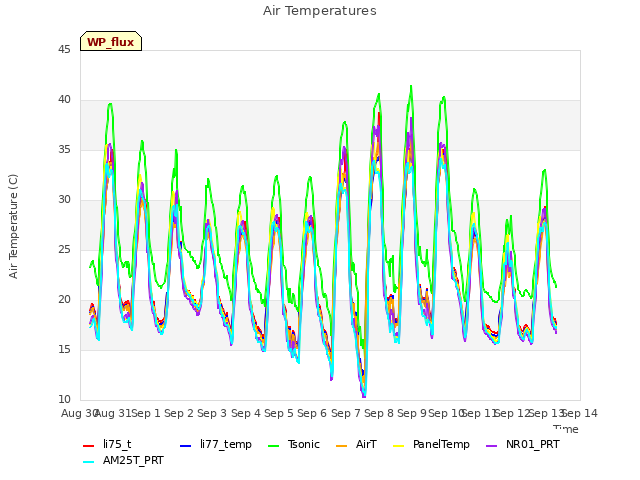Click the cyan AM25T_PRT legend swatch
The height and width of the screenshot is (480, 640).
pos(89,461)
